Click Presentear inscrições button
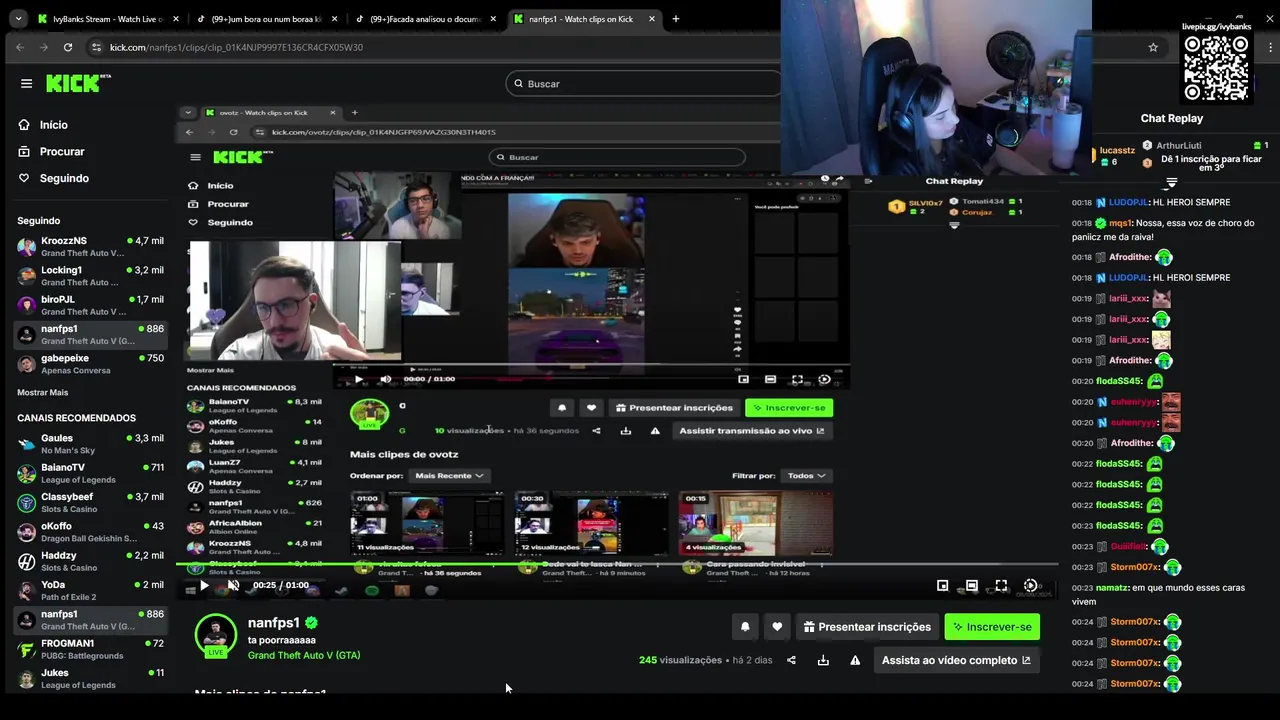1280x720 pixels. (868, 627)
